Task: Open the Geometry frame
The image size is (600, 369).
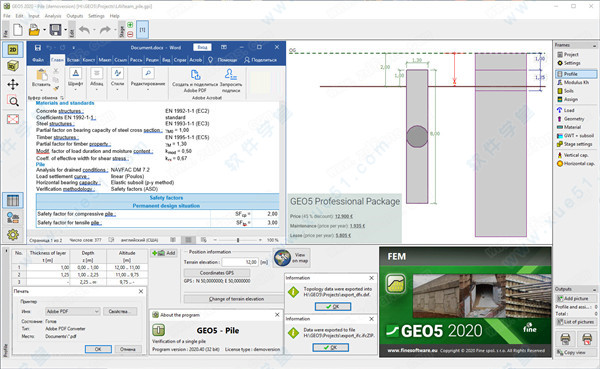Action: (x=570, y=119)
